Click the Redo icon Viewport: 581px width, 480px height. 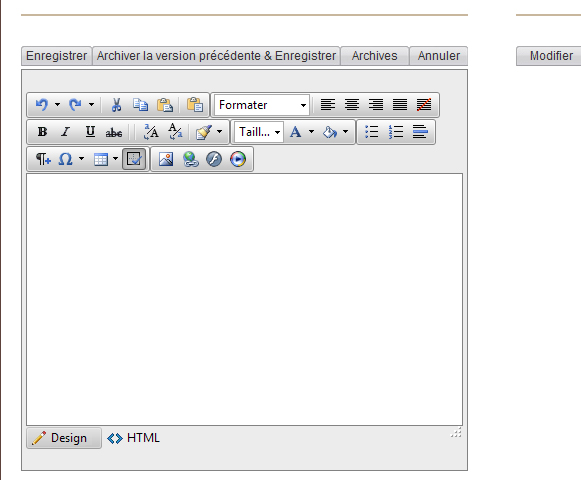click(75, 105)
